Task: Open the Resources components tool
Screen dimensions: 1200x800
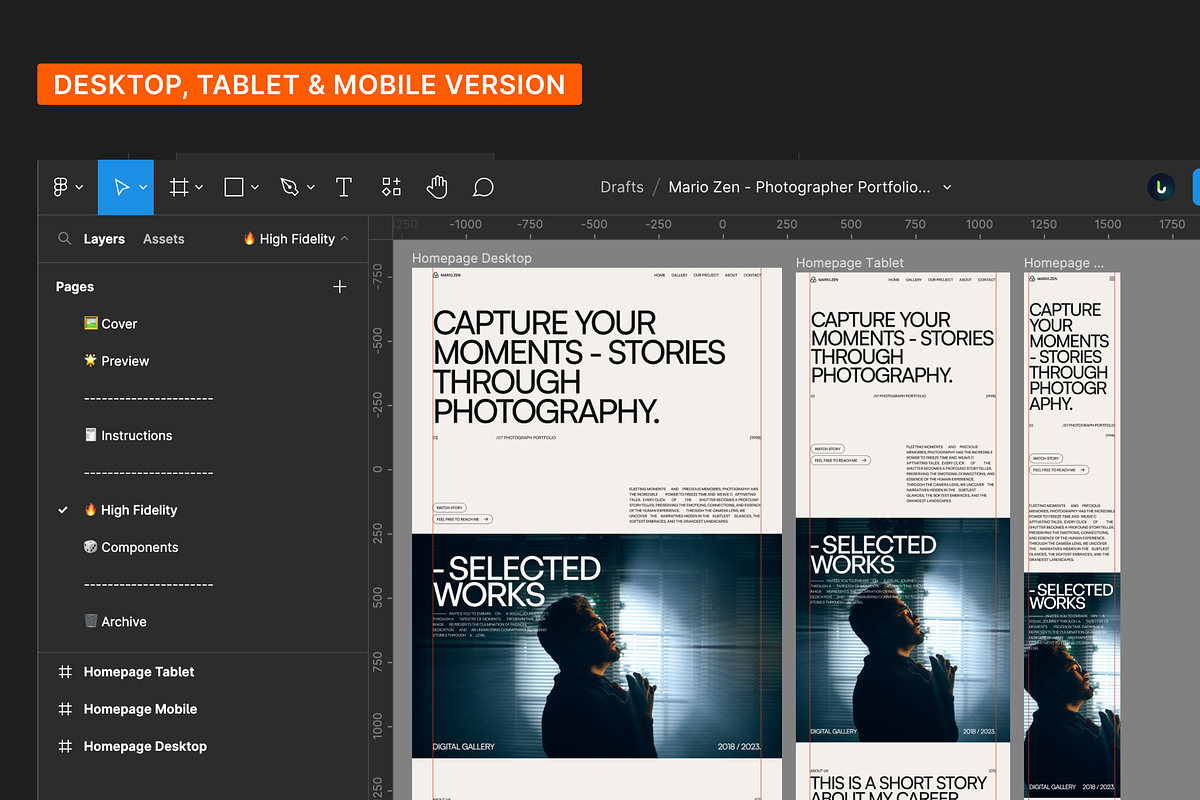Action: (391, 187)
